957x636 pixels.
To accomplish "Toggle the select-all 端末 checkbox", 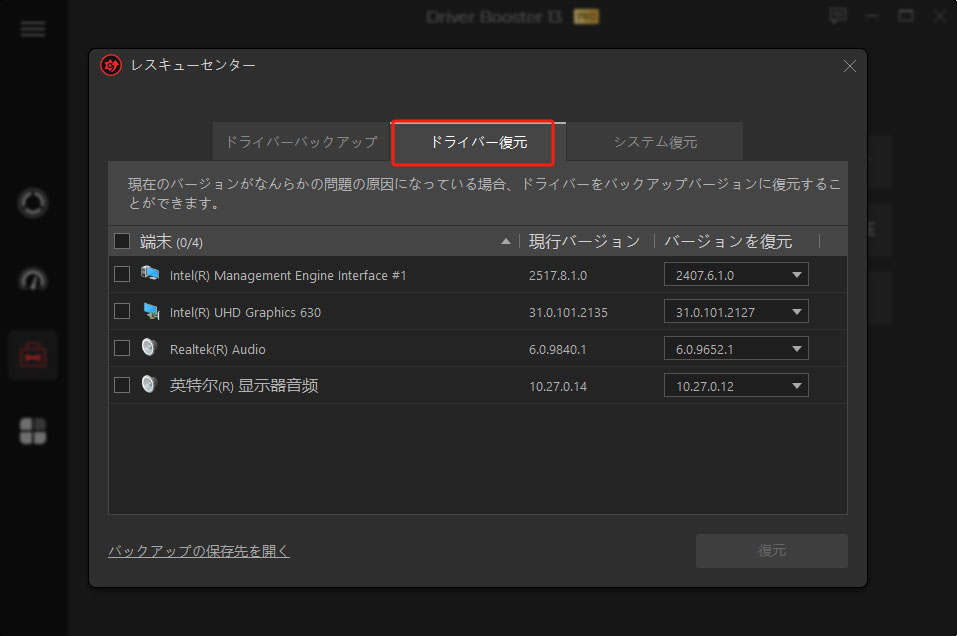I will coord(122,241).
